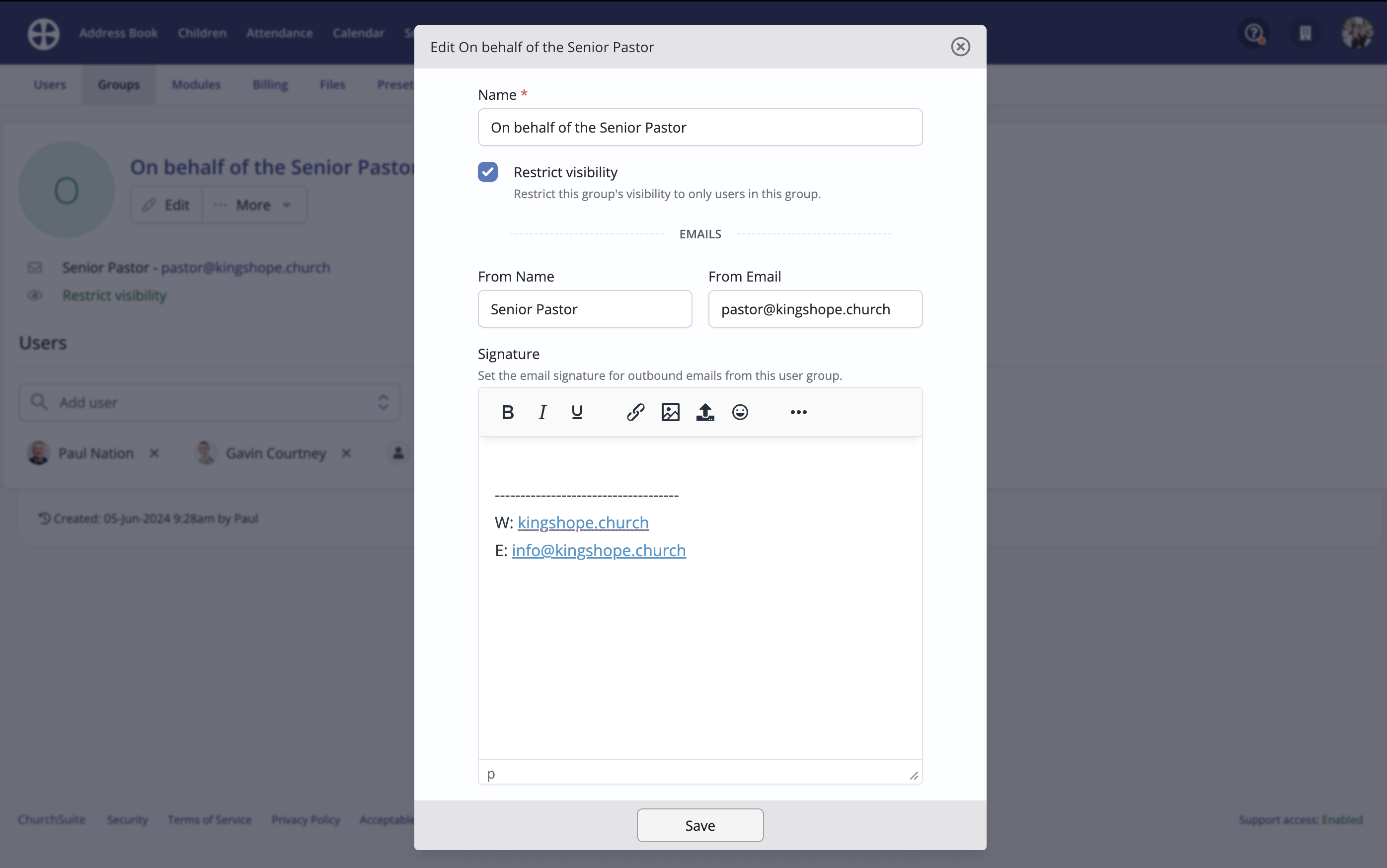
Task: Close the Edit group dialog
Action: pyautogui.click(x=960, y=47)
